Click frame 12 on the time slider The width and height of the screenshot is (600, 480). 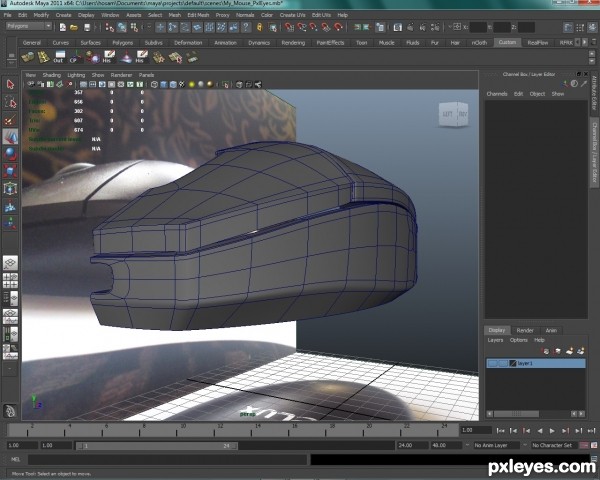215,431
